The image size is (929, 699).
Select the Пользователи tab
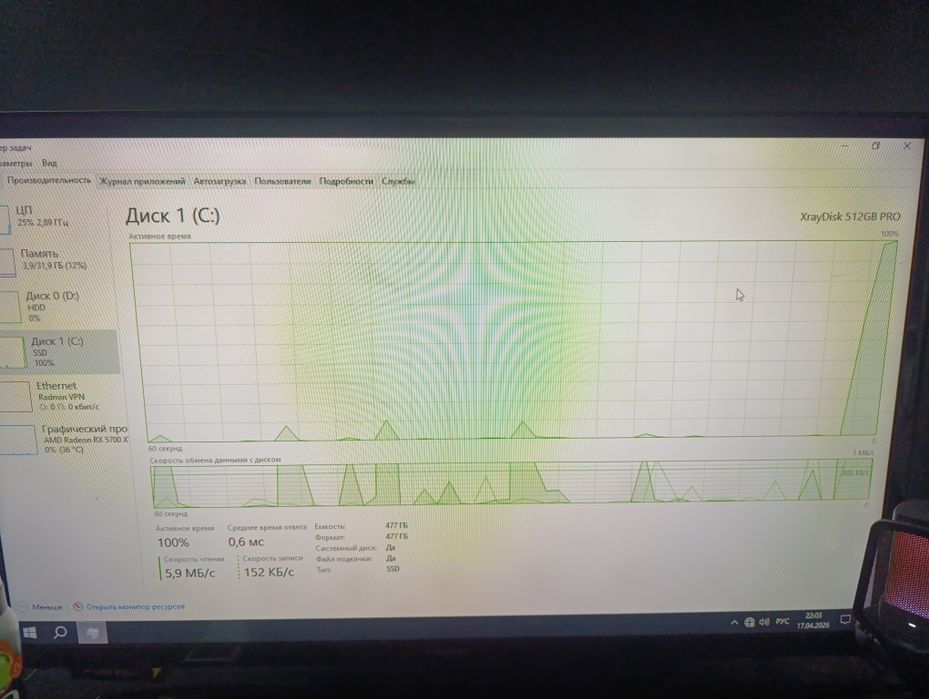[x=283, y=181]
